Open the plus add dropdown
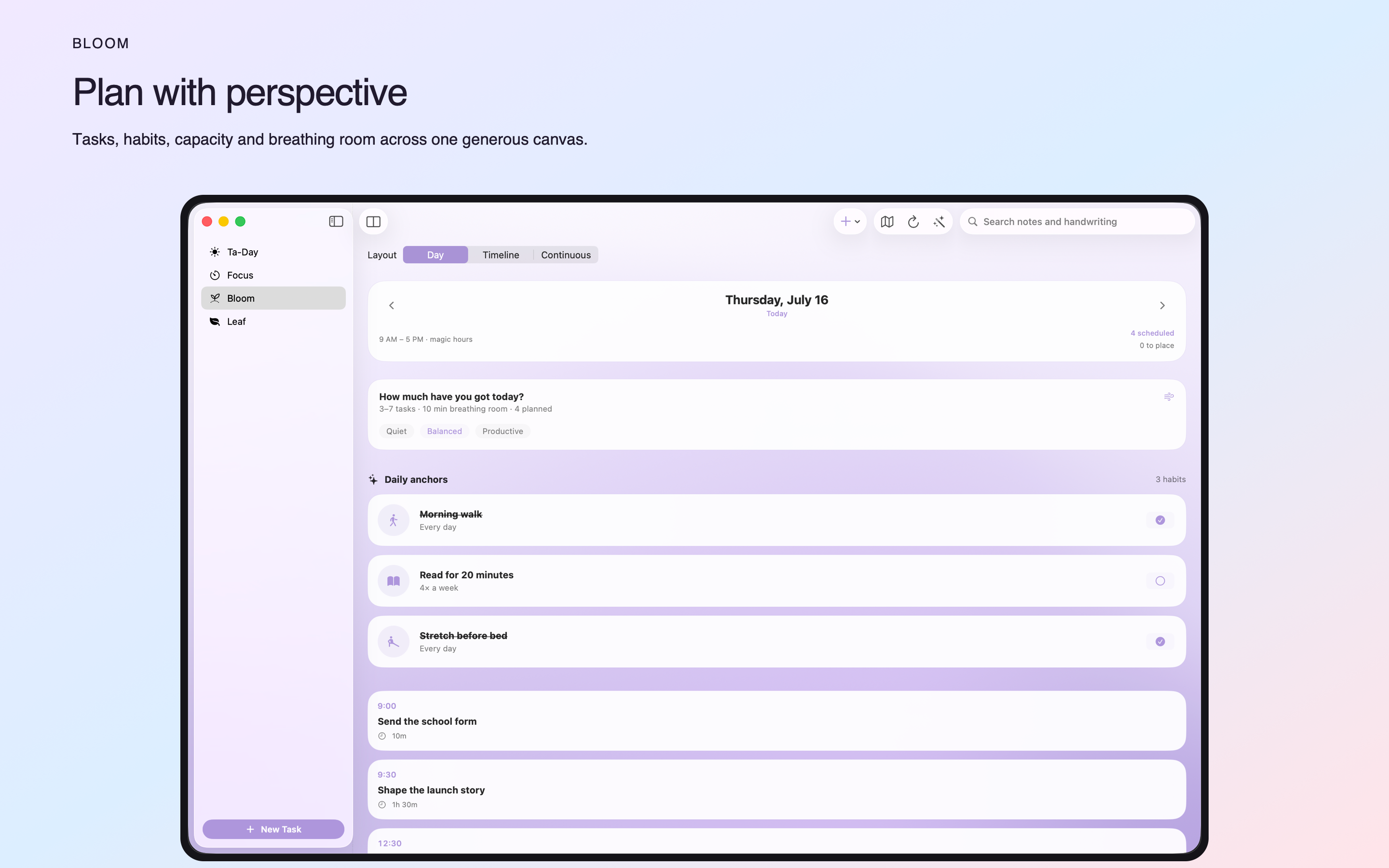The image size is (1389, 868). point(850,222)
